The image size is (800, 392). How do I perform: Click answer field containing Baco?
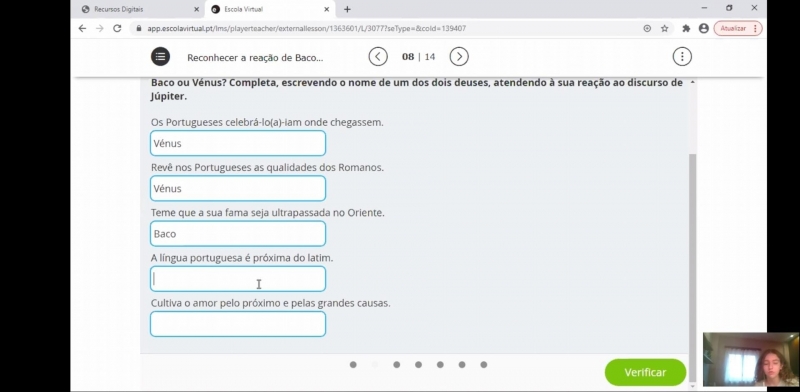point(238,234)
